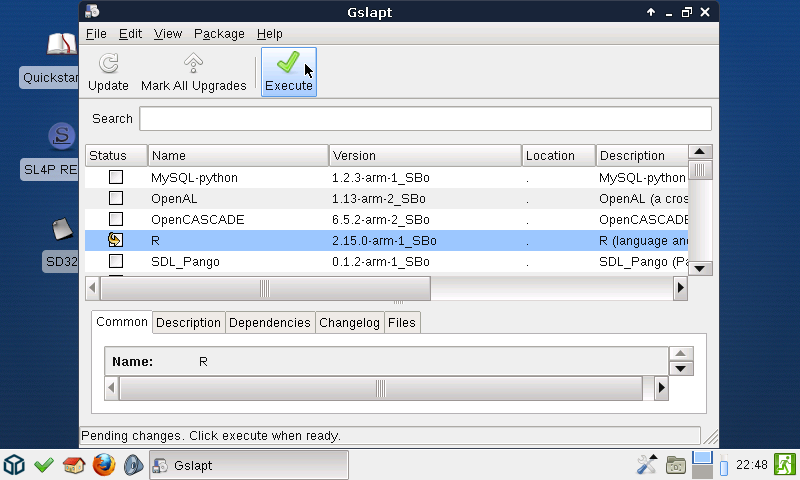The image size is (800, 480).
Task: Click details pane scroll left arrow
Action: point(112,388)
